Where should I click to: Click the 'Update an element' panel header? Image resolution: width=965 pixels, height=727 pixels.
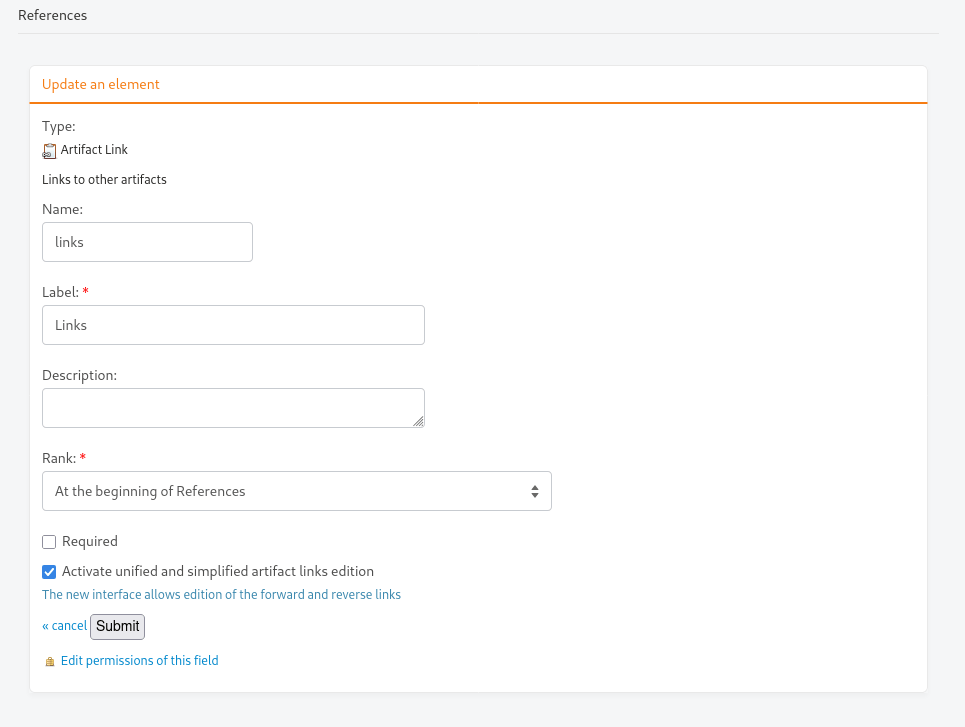click(x=100, y=84)
